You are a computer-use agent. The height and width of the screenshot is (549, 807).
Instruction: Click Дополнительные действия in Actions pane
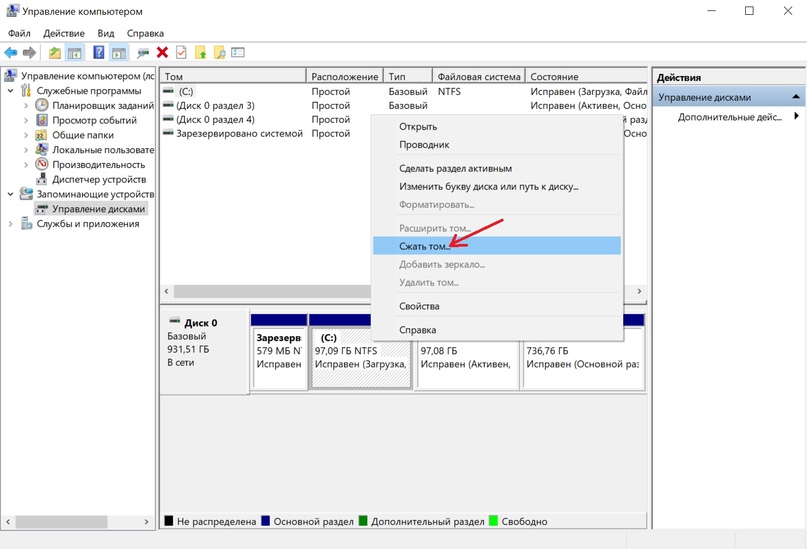pyautogui.click(x=729, y=117)
